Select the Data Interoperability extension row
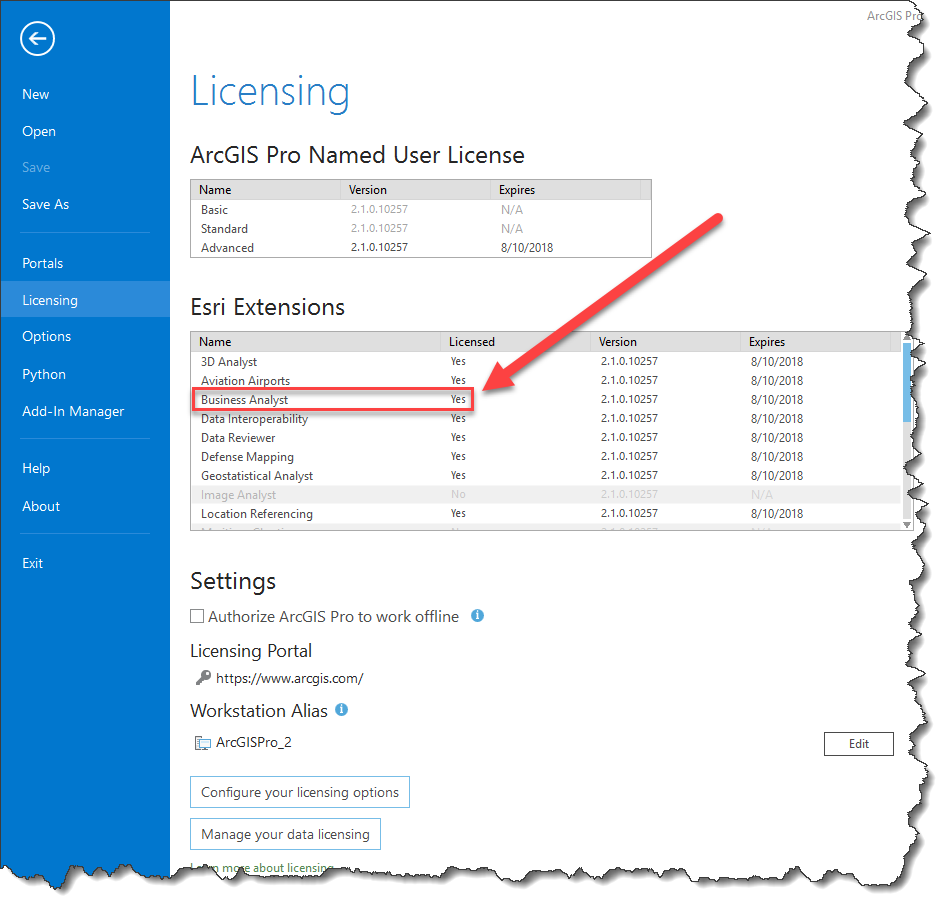Screen dimensions: 951x909 (x=546, y=418)
